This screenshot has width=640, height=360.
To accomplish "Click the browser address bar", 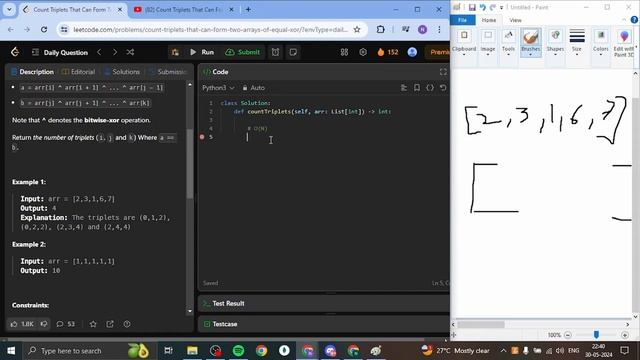I will click(210, 29).
